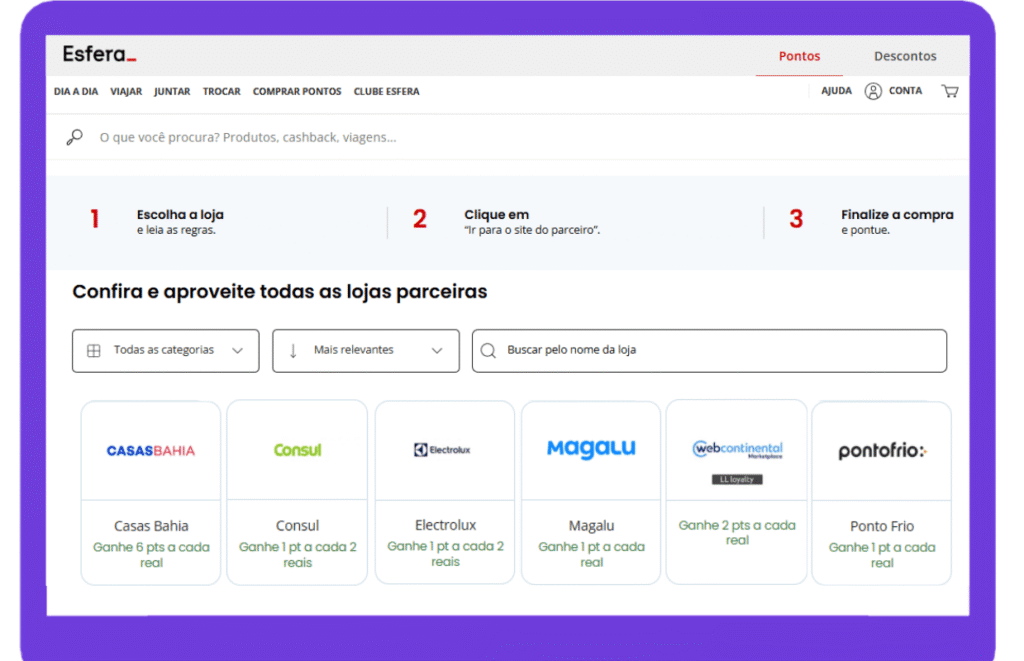Click the AJUDA link

coord(836,90)
